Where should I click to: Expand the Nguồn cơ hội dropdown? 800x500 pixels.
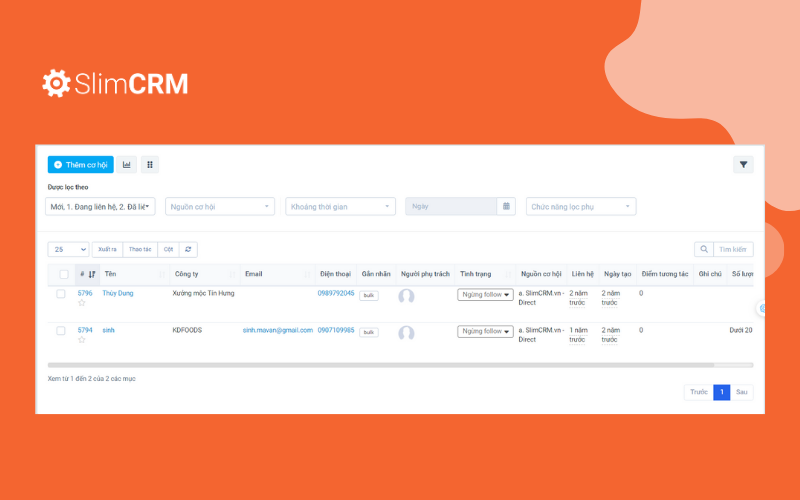point(220,207)
